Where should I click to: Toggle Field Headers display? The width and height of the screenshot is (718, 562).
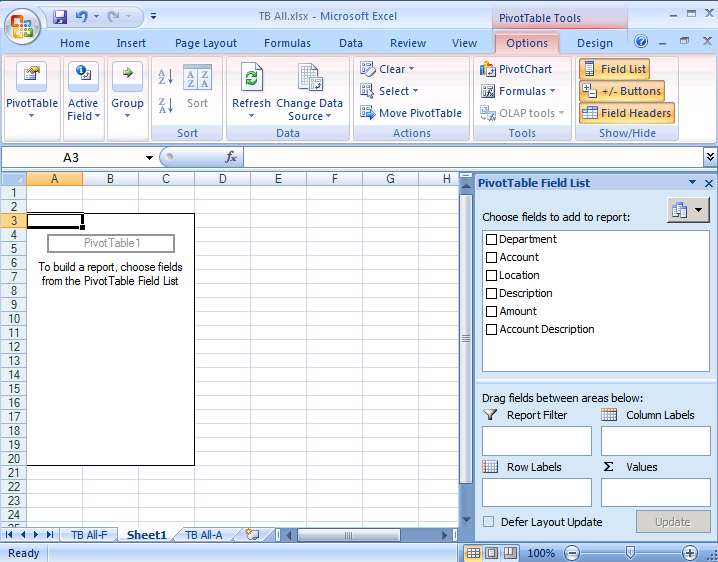pyautogui.click(x=627, y=113)
